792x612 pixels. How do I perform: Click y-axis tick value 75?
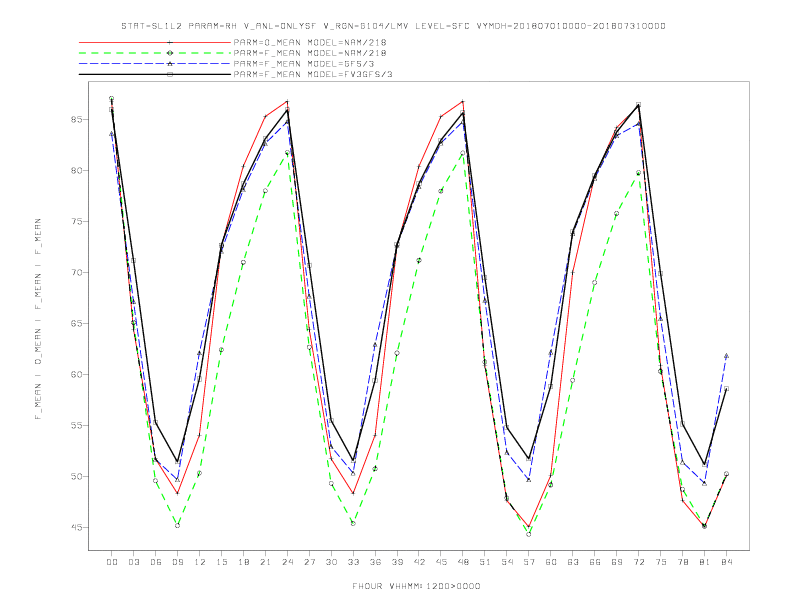[x=77, y=222]
